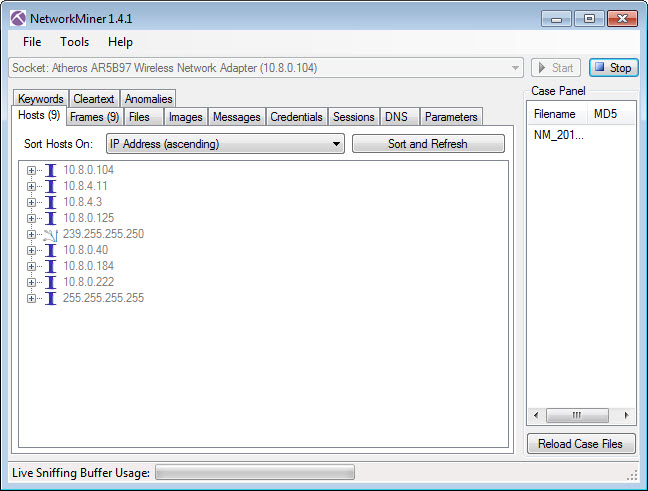Expand the 10.8.0.222 host node
Viewport: 648px width, 491px height.
pos(31,282)
